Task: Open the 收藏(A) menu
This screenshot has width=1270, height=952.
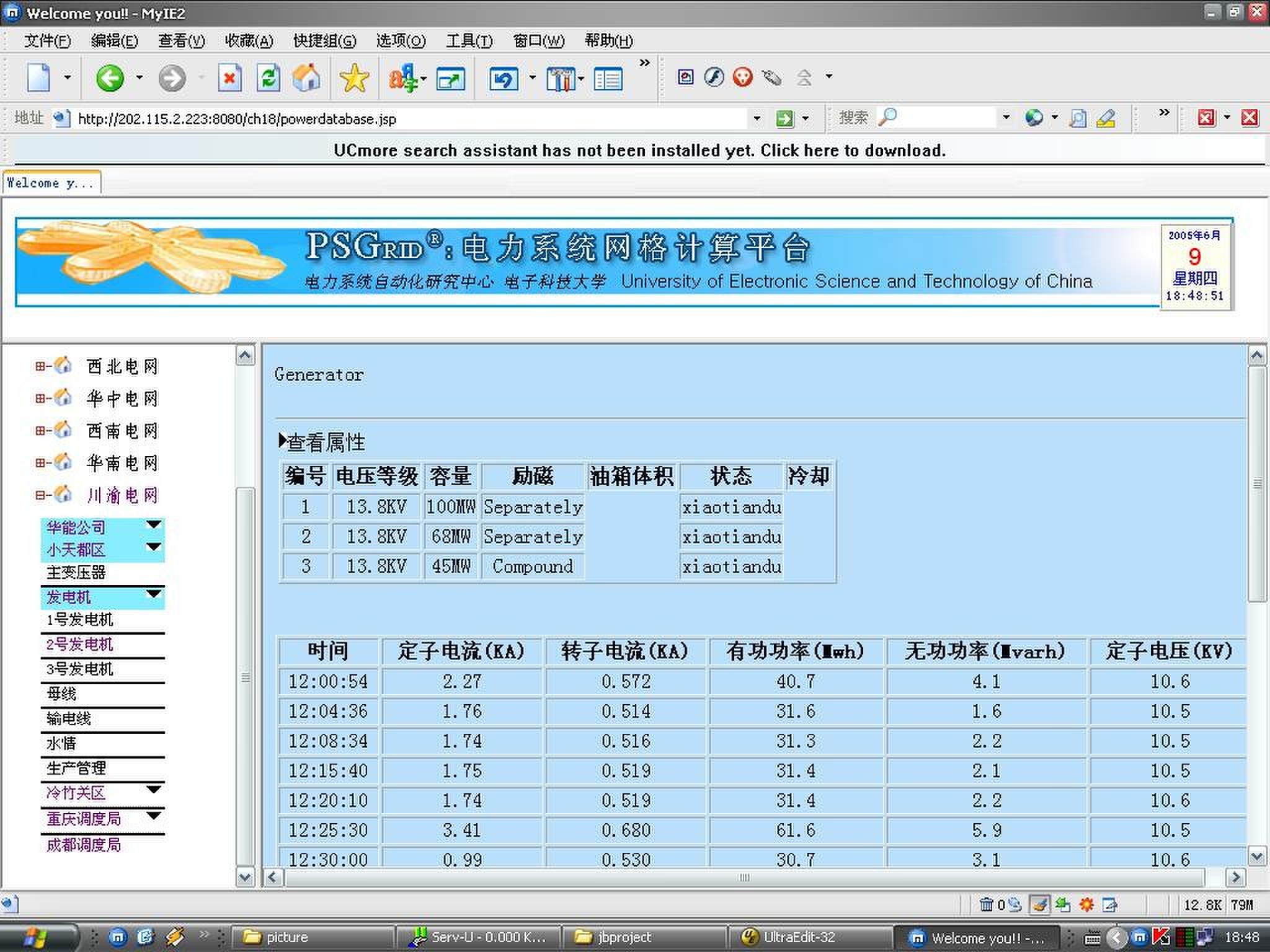Action: (x=249, y=41)
